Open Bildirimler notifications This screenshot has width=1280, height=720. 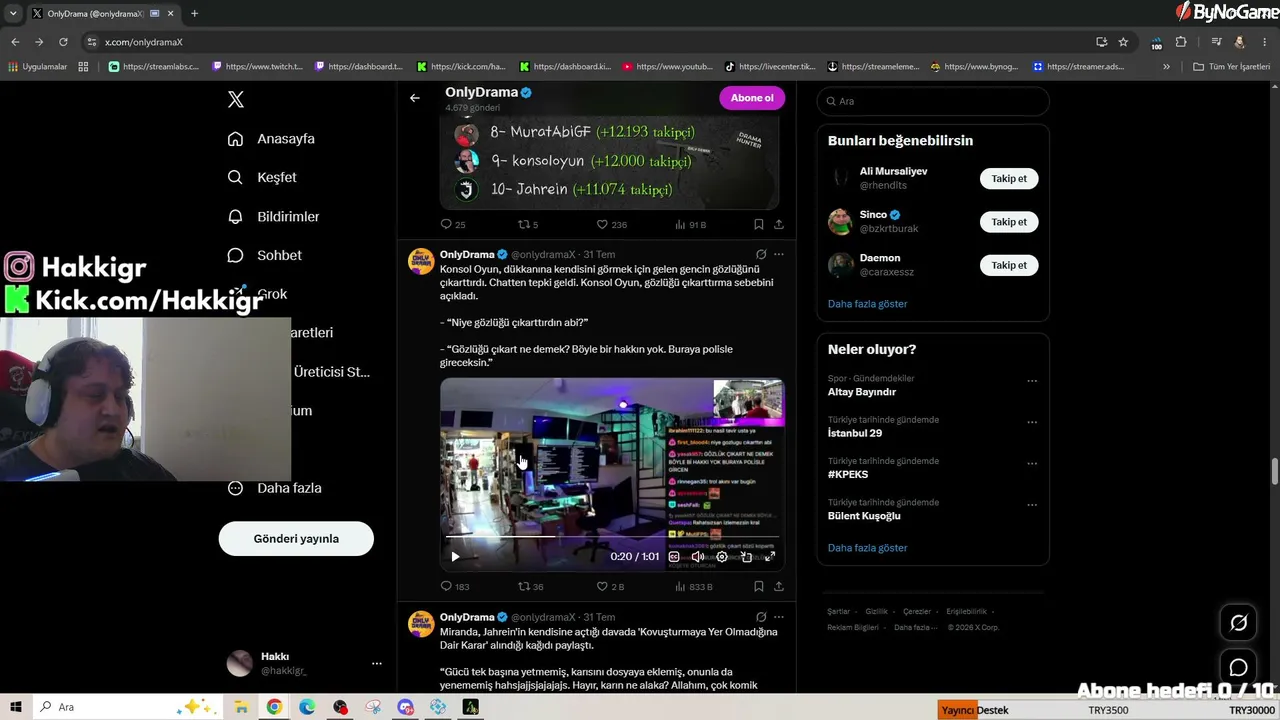[x=273, y=216]
